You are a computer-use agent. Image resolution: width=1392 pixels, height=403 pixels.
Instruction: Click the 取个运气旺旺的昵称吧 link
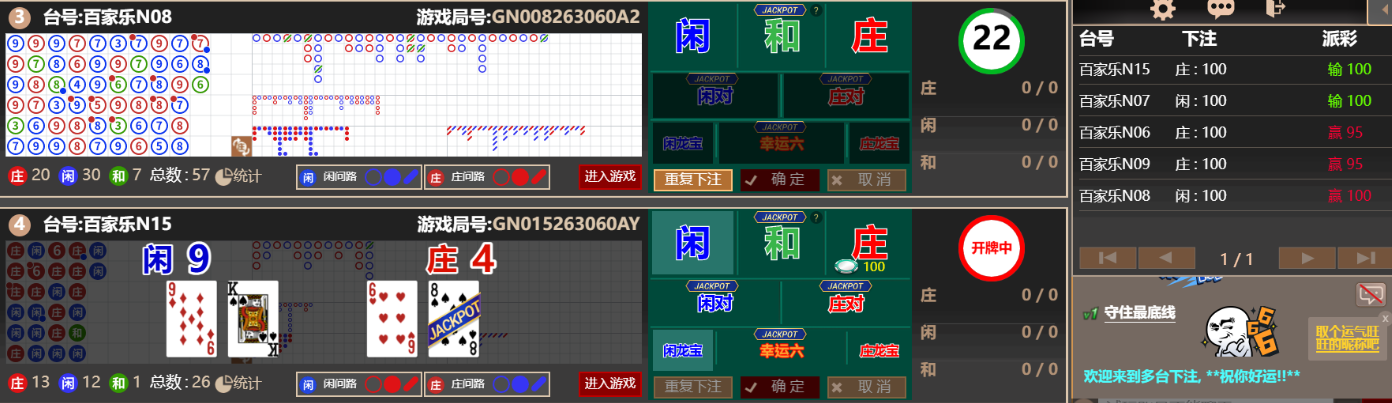(1346, 338)
